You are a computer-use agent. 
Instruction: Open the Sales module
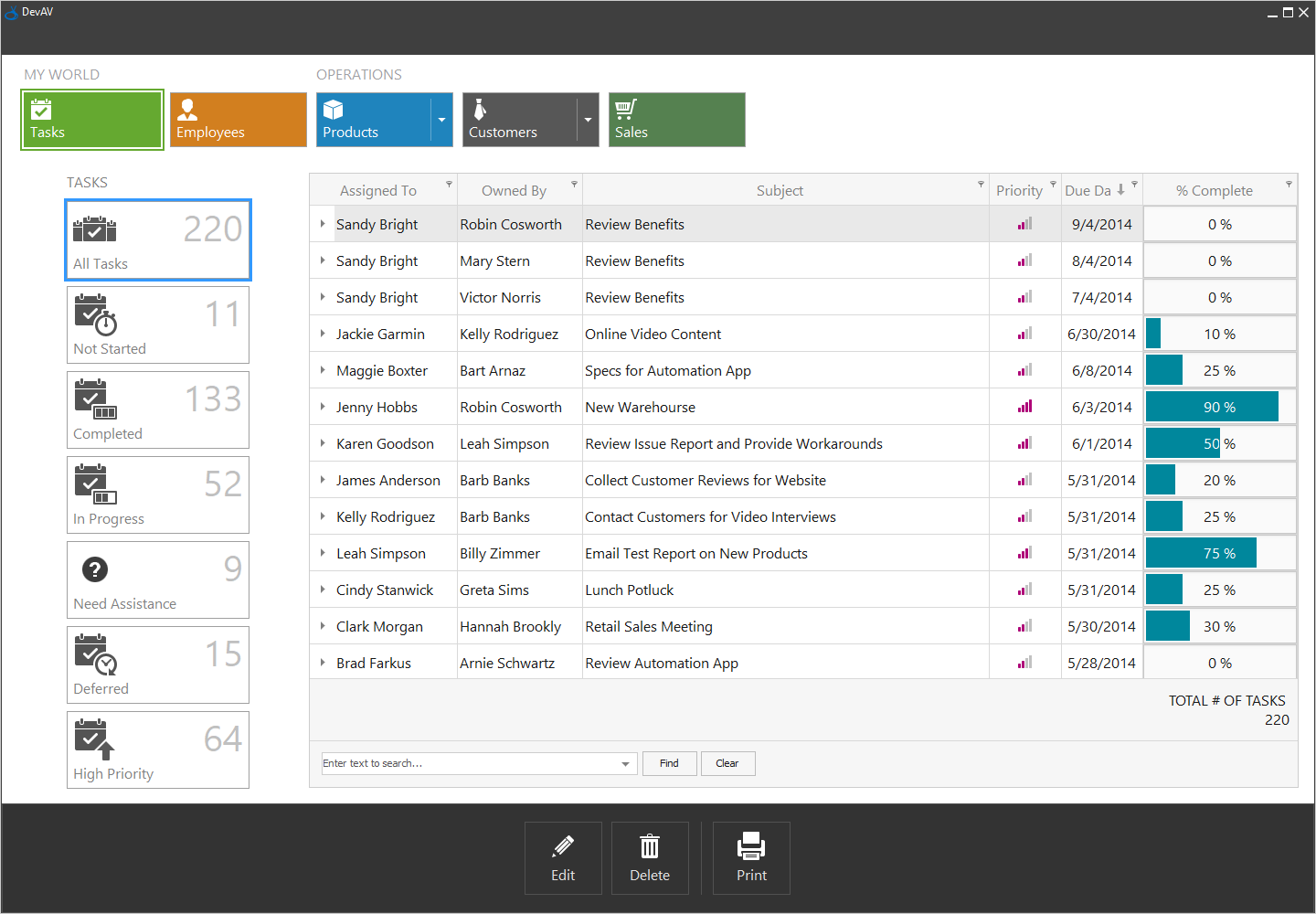point(676,120)
